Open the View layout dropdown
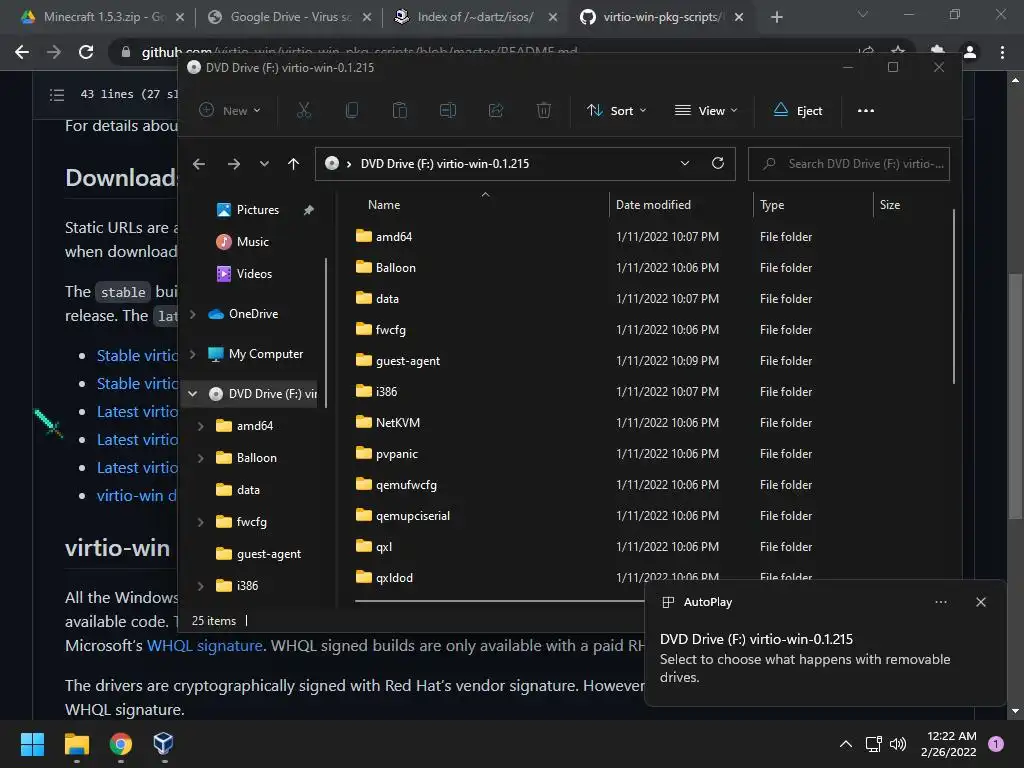 pos(706,110)
